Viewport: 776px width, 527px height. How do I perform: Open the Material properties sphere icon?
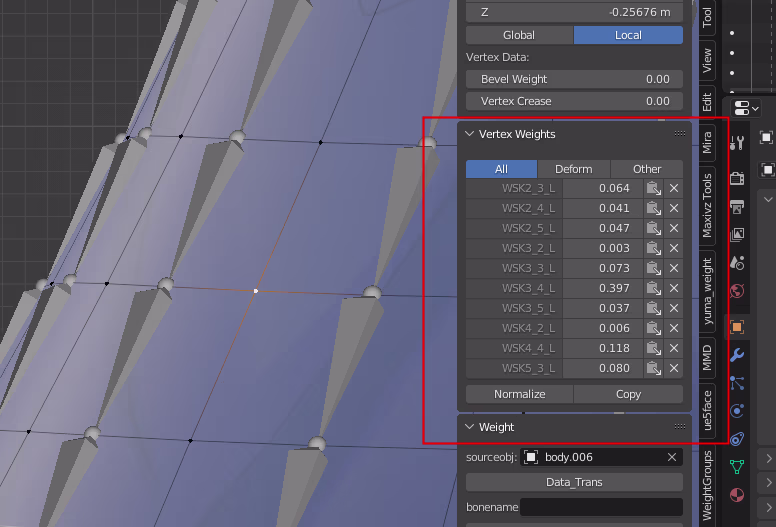coord(737,494)
